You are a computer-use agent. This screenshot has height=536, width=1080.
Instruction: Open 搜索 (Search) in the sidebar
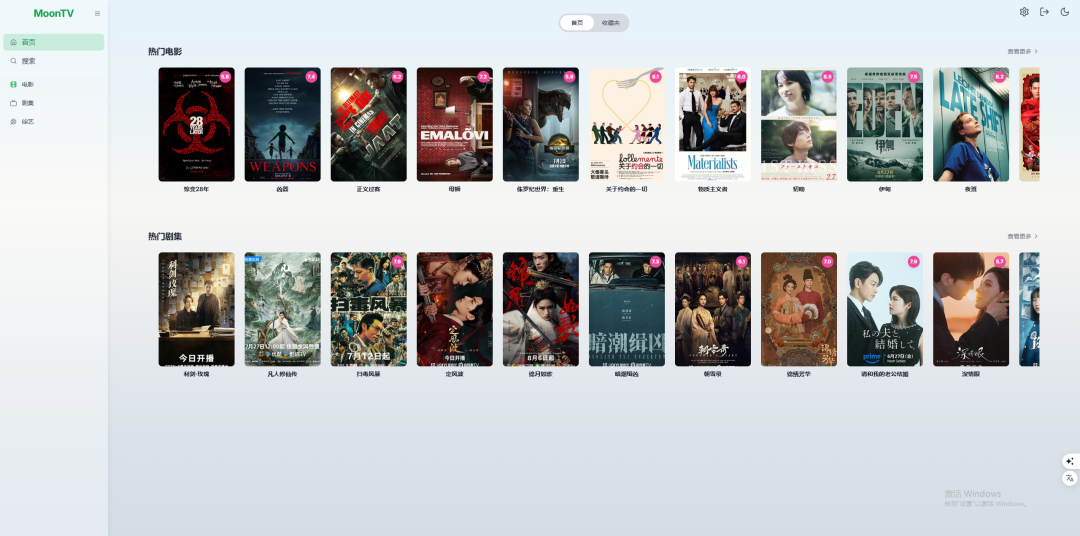tap(28, 61)
